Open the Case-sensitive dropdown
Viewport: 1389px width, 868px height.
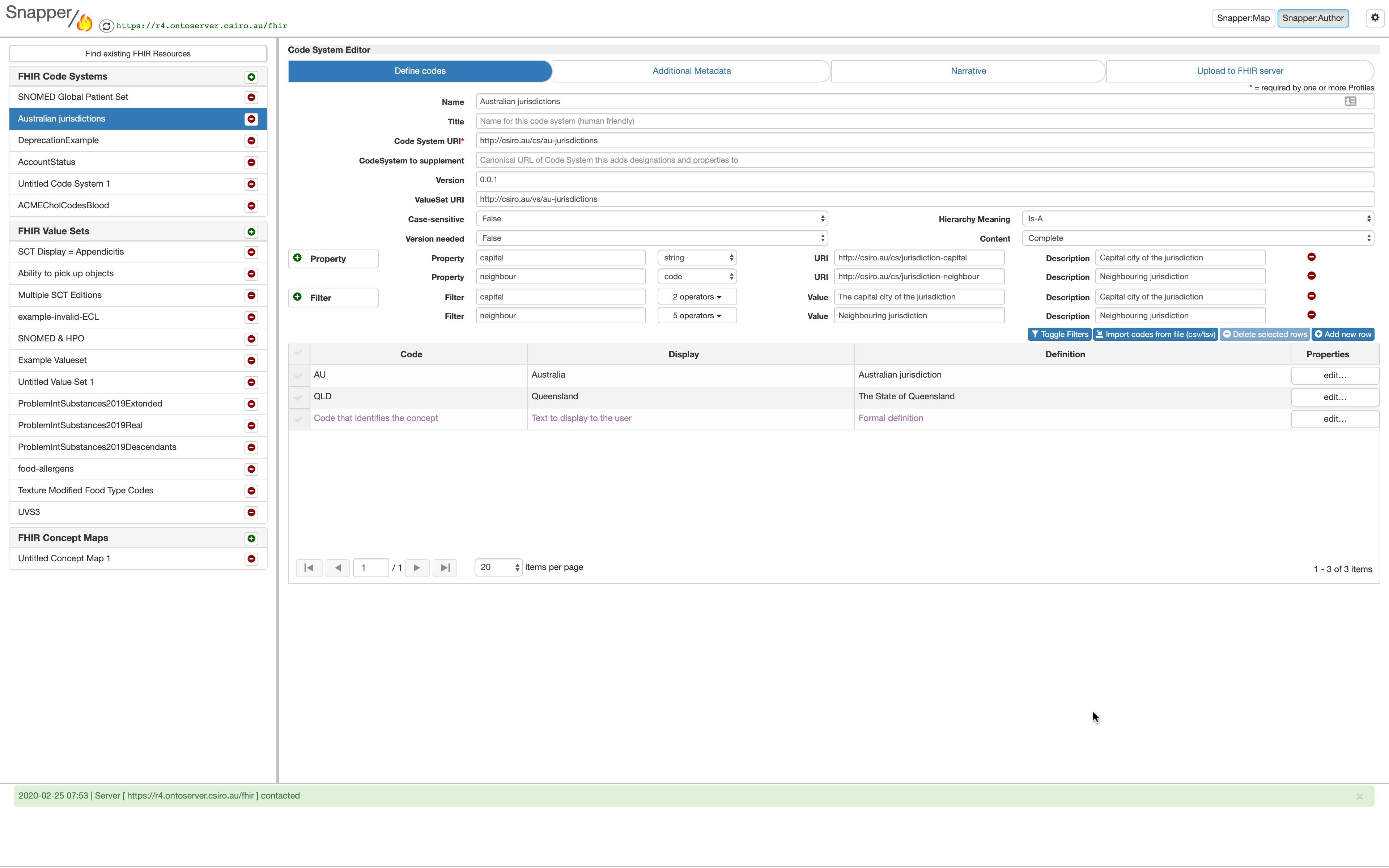(651, 219)
